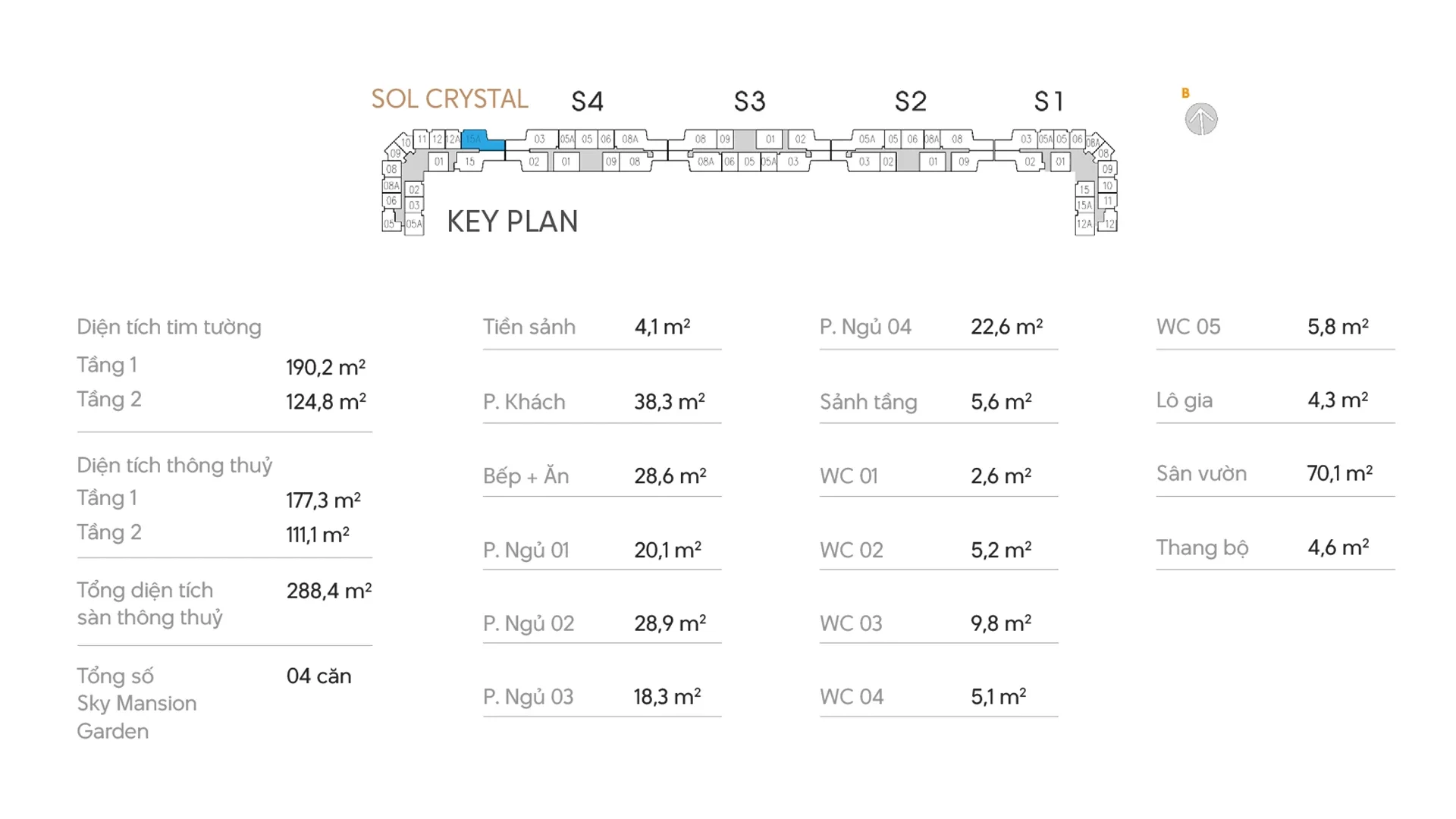Click the Diện tích tim tường heading
The width and height of the screenshot is (1456, 819).
pos(169,327)
